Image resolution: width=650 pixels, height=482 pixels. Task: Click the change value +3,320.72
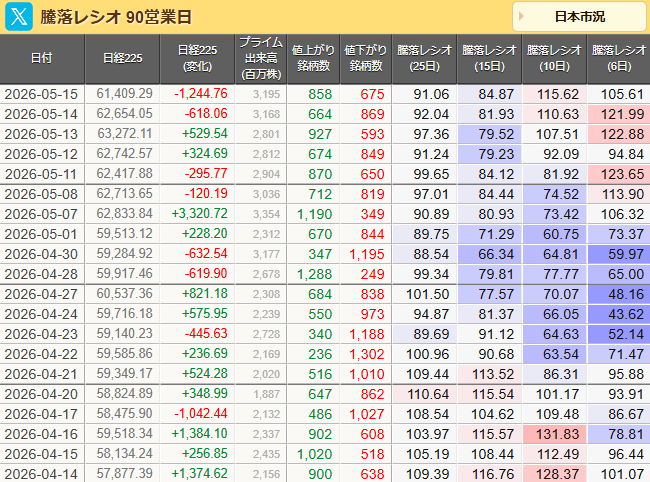tap(199, 213)
